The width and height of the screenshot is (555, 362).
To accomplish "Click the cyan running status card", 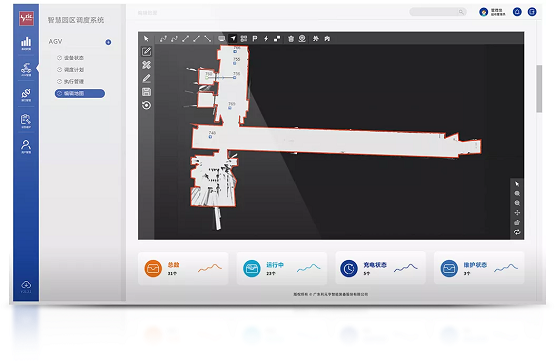I will [x=282, y=268].
